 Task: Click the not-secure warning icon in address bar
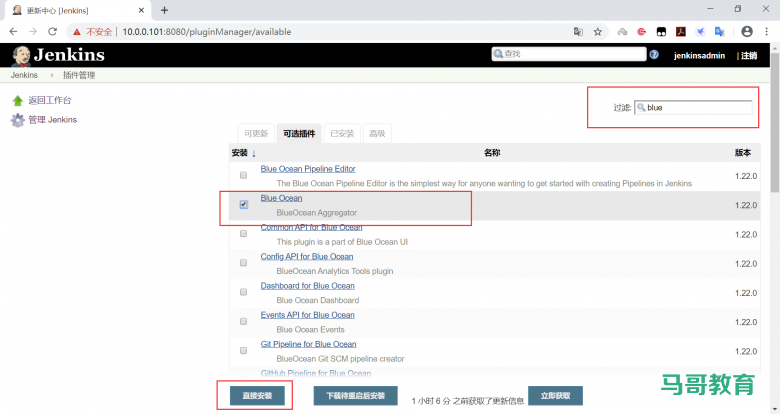click(x=77, y=32)
